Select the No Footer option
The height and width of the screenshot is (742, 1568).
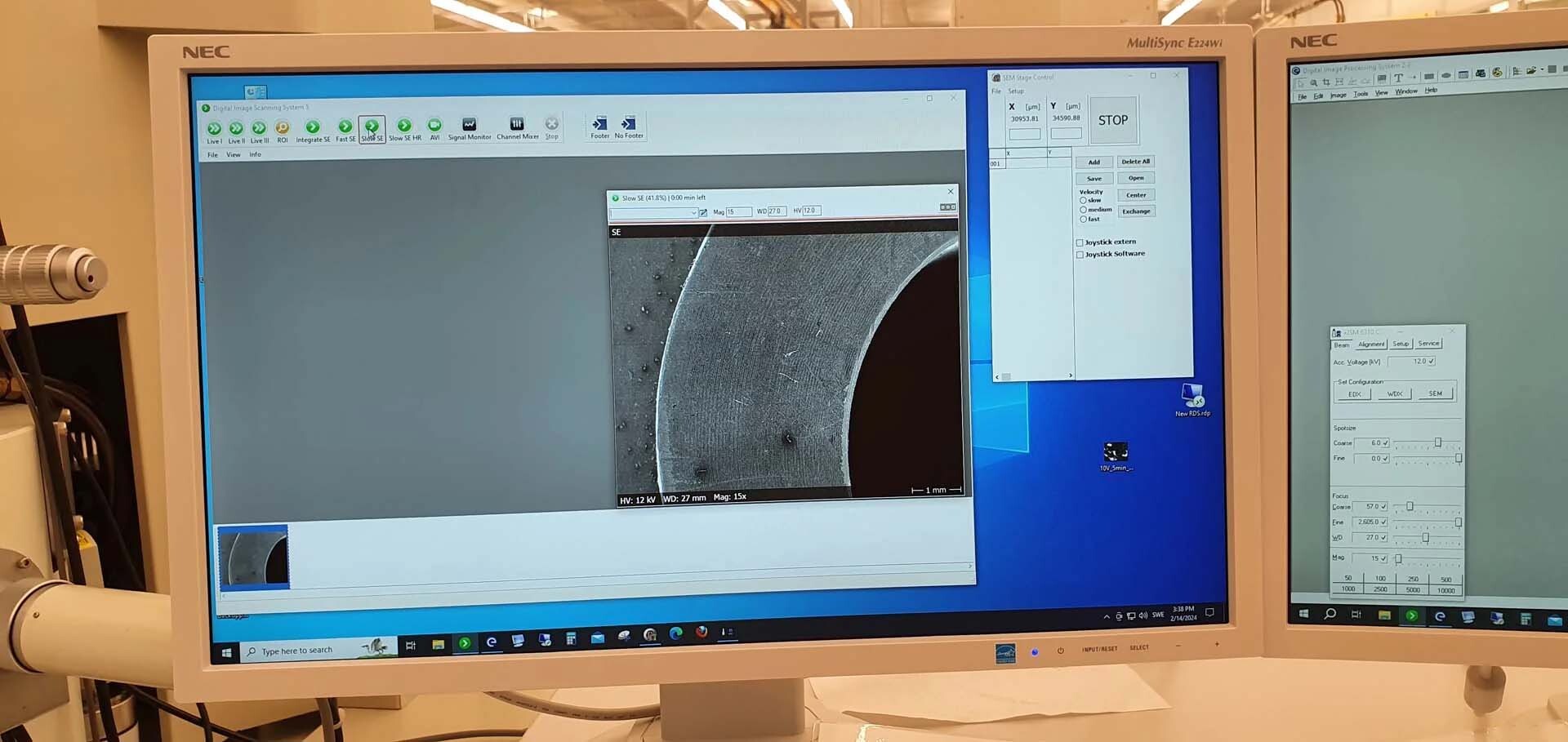tap(629, 125)
